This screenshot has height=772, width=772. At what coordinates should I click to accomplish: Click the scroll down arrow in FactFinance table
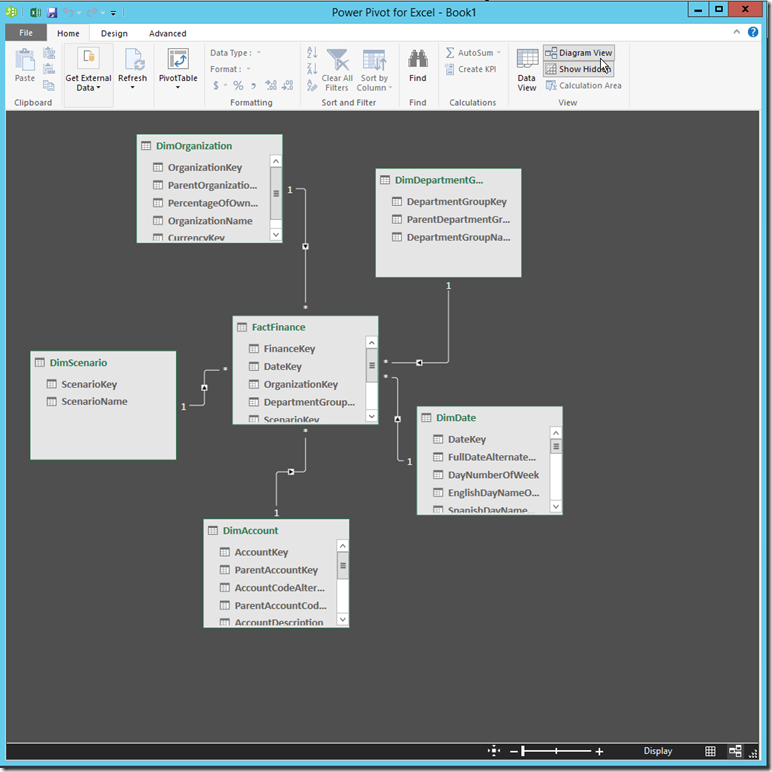372,416
